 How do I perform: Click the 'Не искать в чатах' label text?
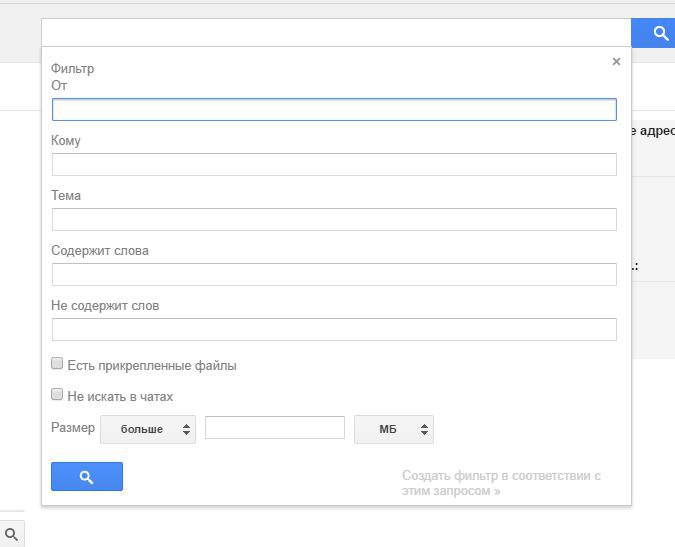tap(120, 397)
